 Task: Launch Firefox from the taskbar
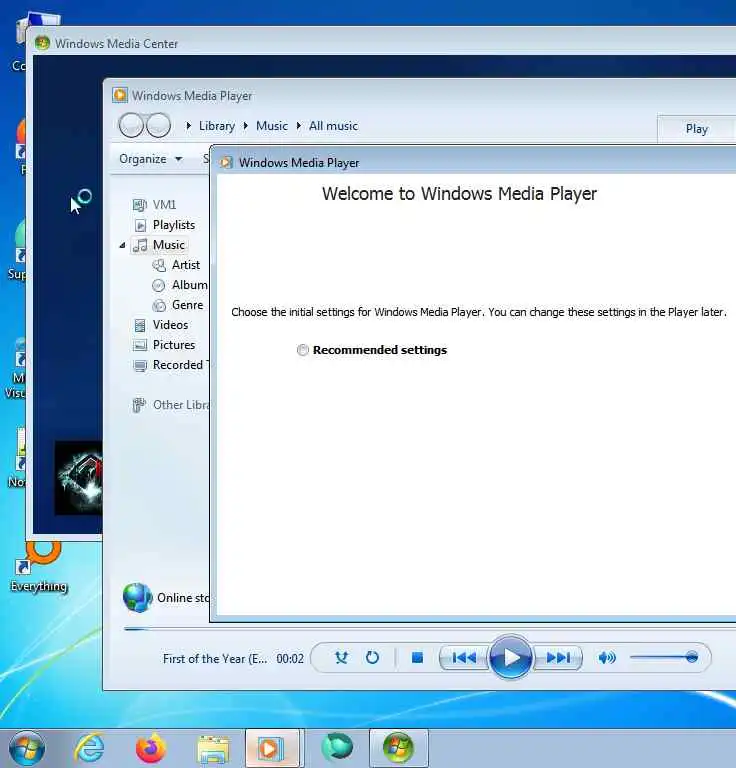click(151, 748)
